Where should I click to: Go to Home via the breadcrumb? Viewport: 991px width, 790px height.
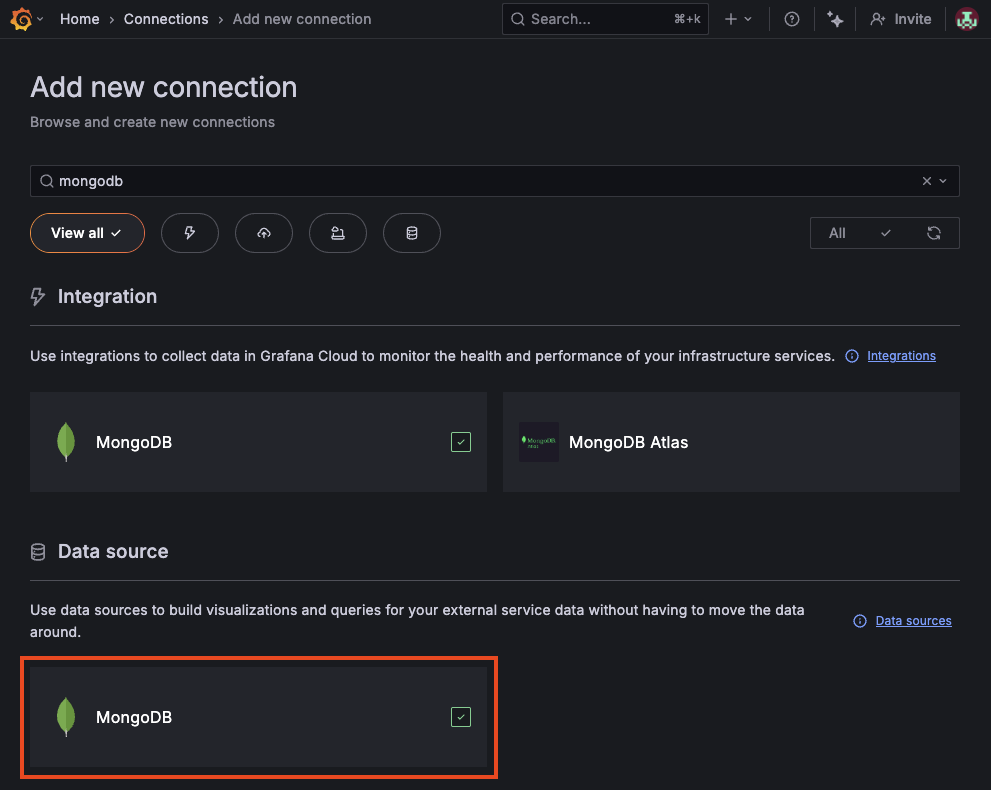79,18
